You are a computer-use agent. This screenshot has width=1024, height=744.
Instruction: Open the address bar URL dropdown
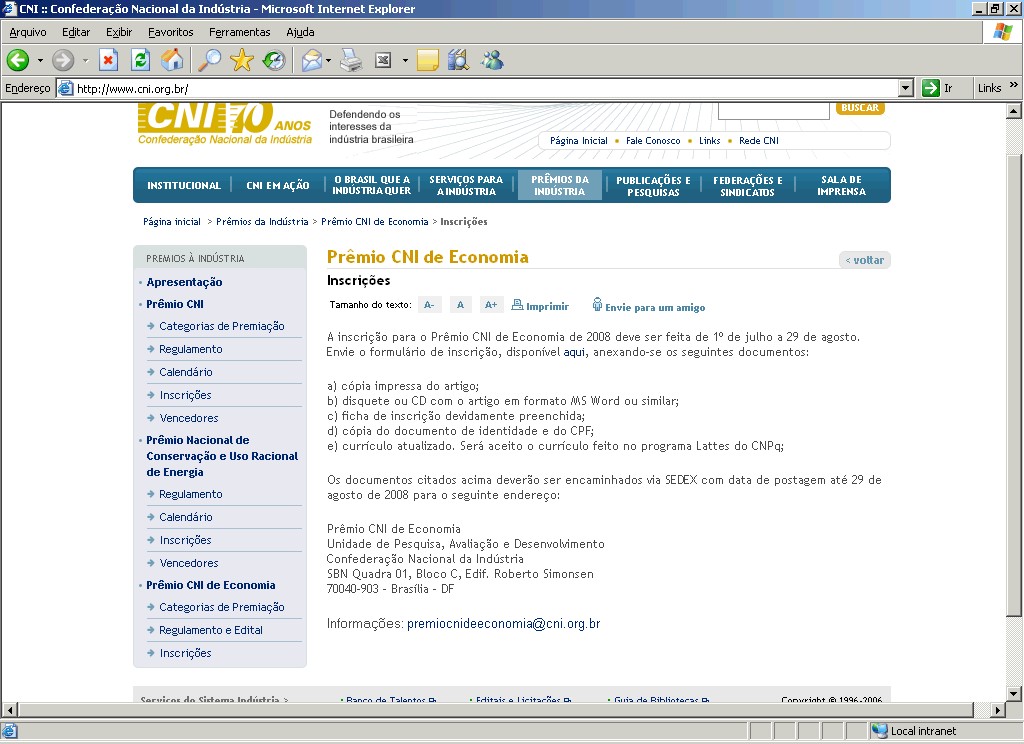click(905, 88)
